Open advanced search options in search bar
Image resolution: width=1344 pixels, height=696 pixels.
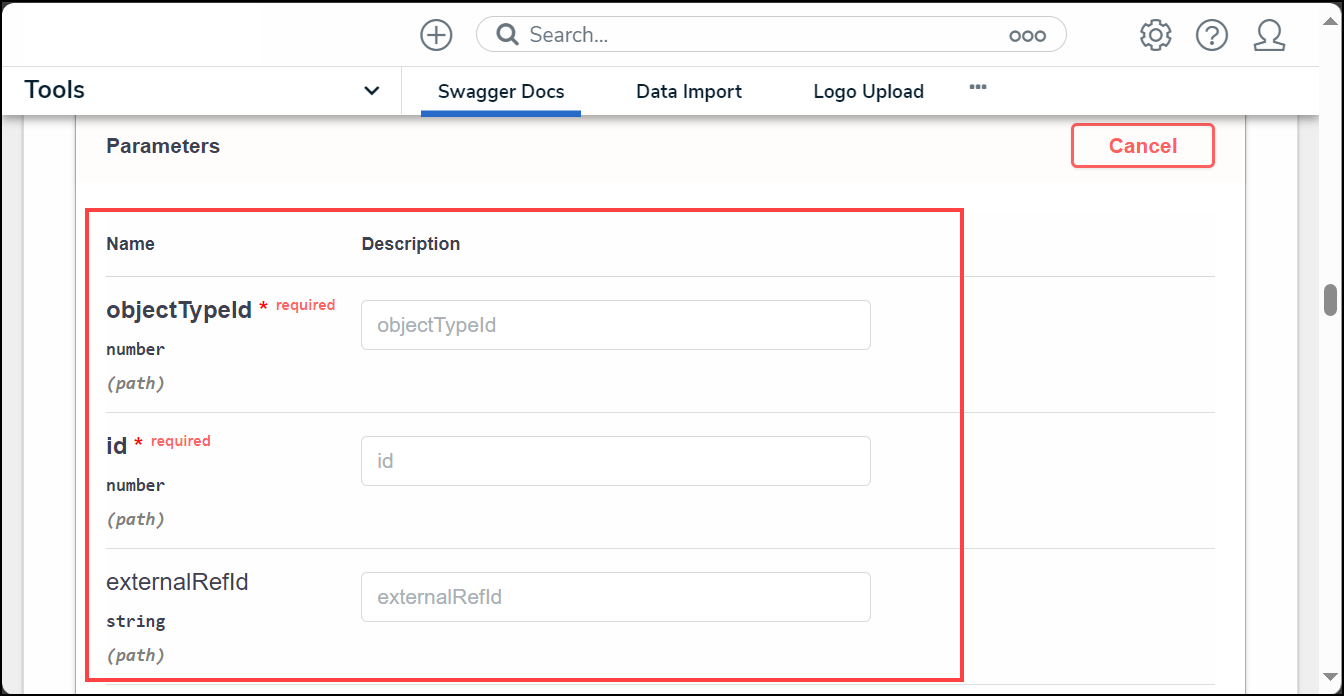pos(1027,36)
